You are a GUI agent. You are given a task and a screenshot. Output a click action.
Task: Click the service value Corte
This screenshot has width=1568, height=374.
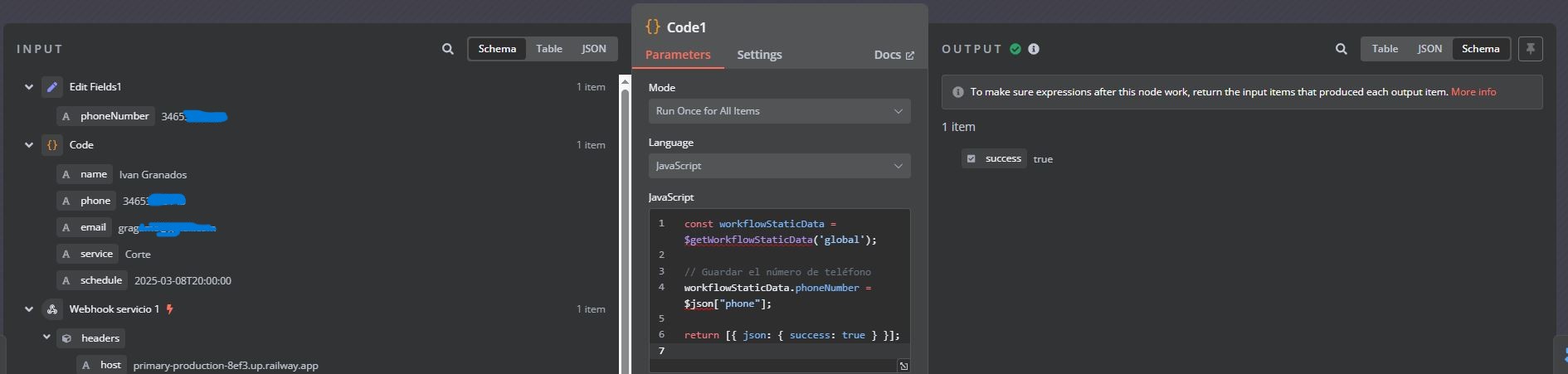tap(138, 255)
